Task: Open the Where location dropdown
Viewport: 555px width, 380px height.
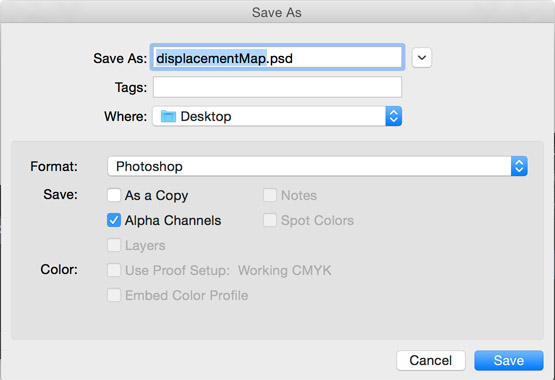Action: (277, 116)
